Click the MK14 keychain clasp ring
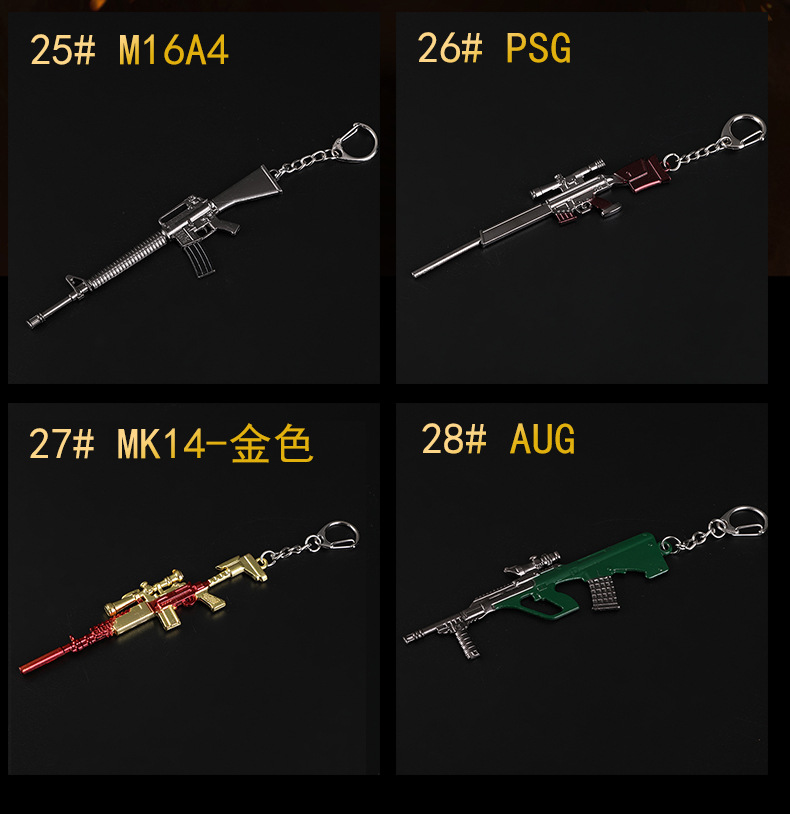This screenshot has width=790, height=814. [x=338, y=536]
